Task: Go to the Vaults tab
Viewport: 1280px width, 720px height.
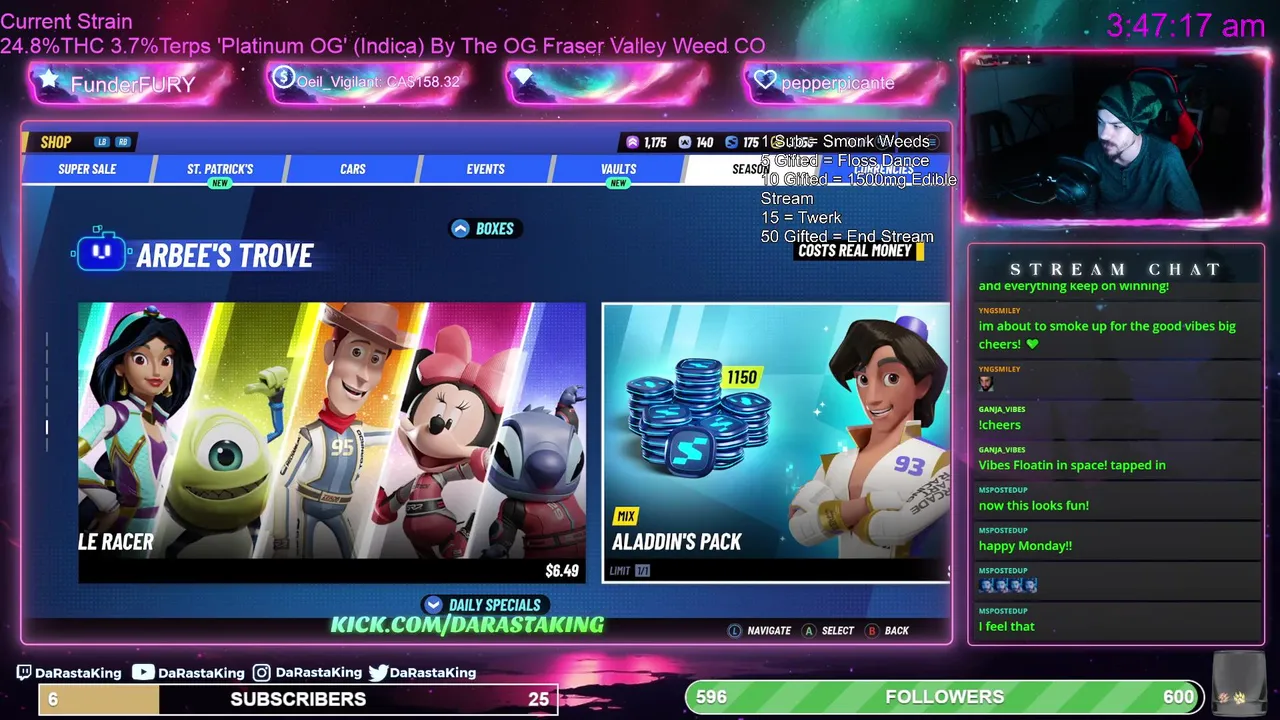Action: [619, 169]
